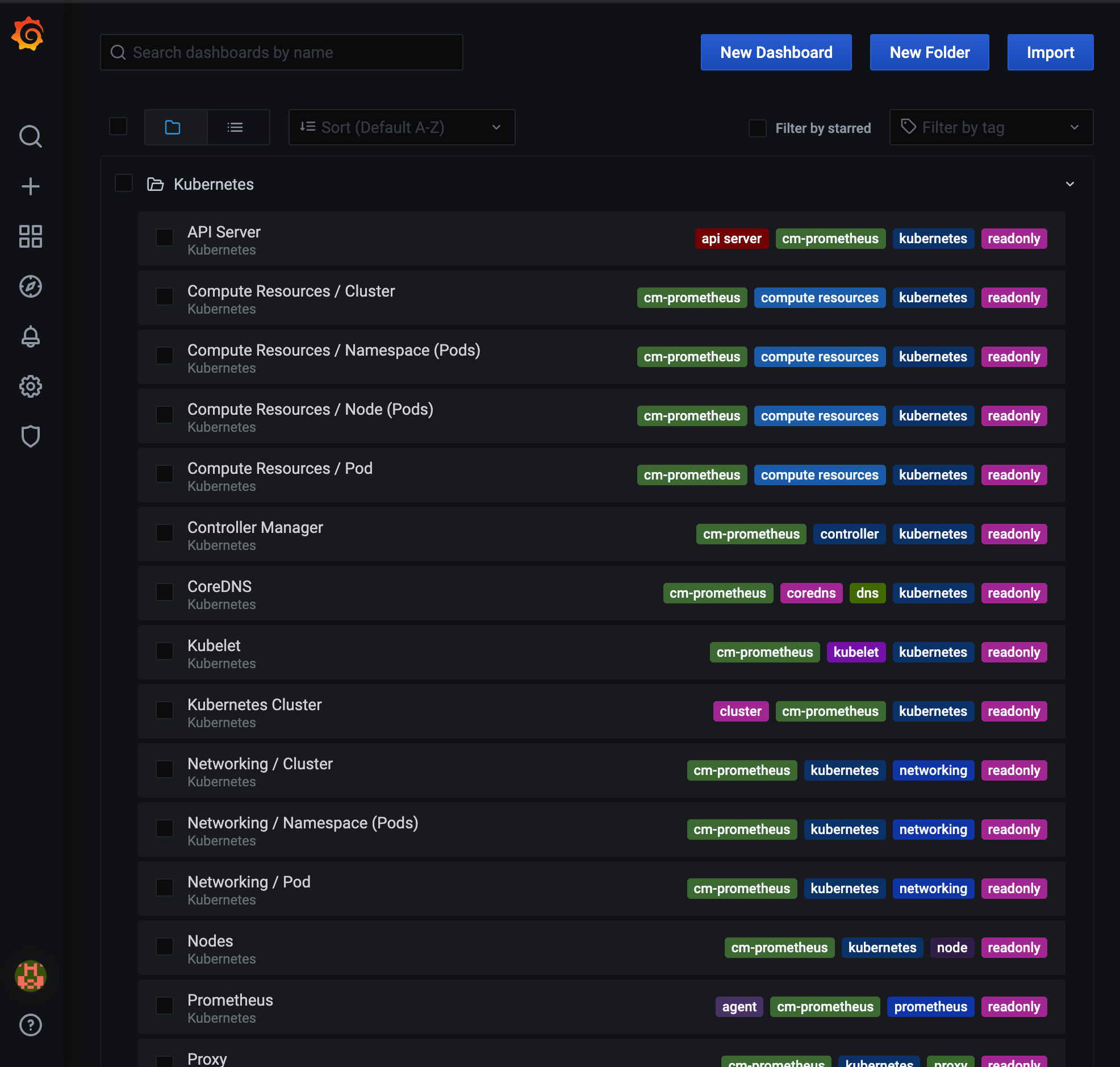Enable Filter by starred checkbox
This screenshot has height=1067, width=1120.
point(757,128)
